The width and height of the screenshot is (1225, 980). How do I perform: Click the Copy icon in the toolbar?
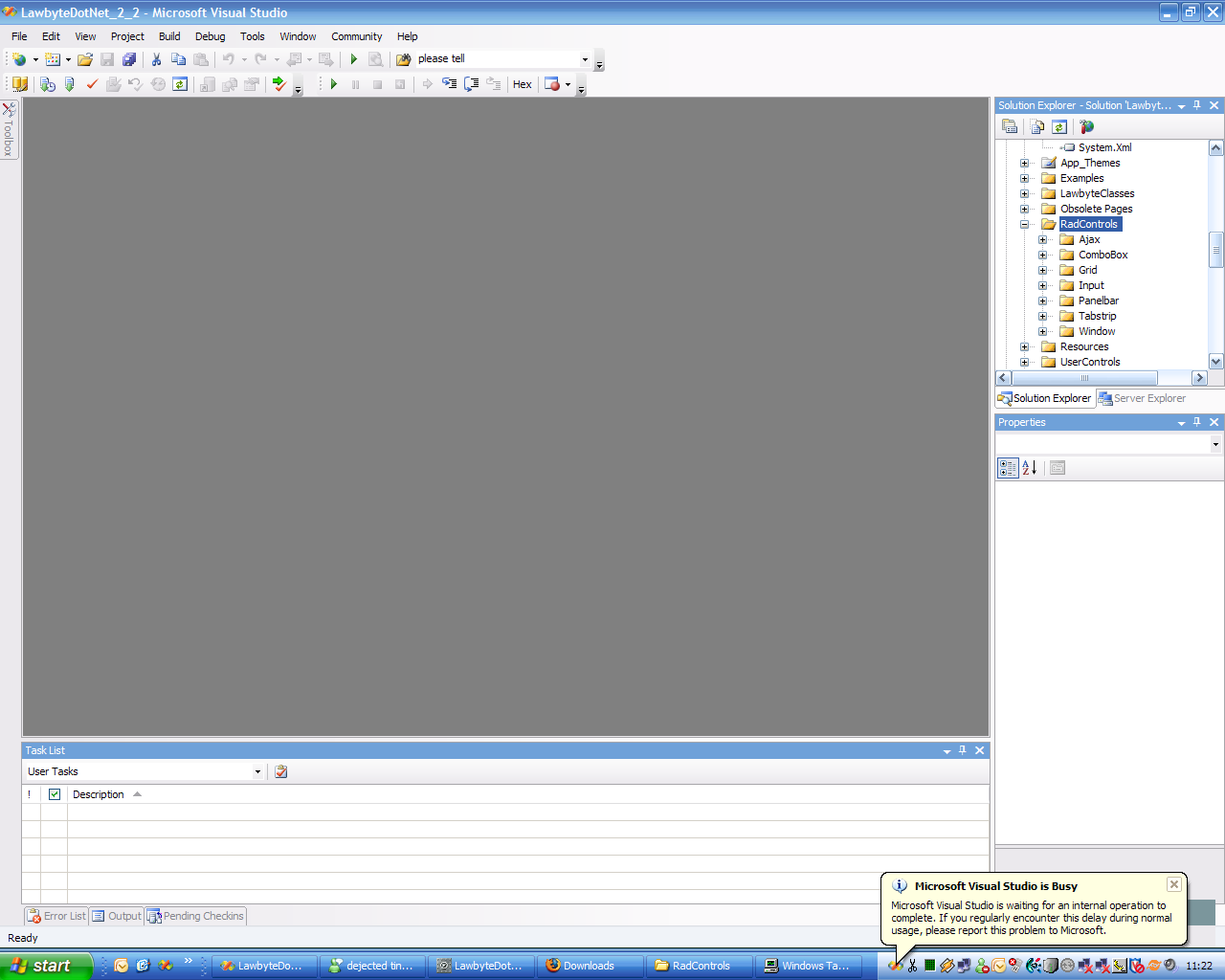coord(178,59)
